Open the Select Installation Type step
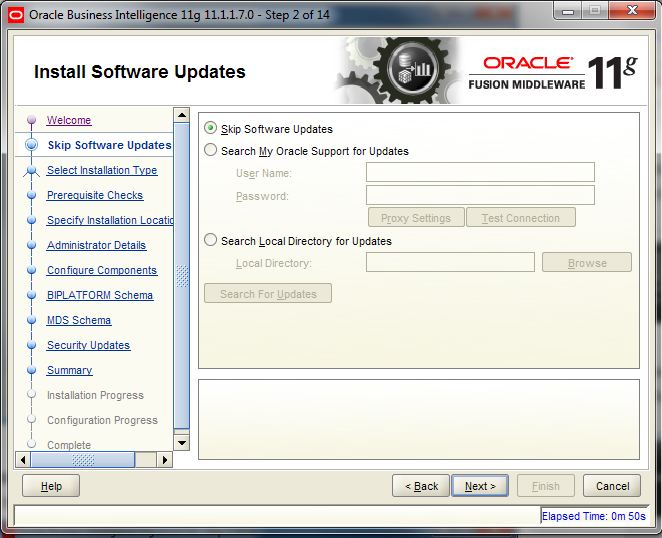The width and height of the screenshot is (662, 538). [102, 170]
